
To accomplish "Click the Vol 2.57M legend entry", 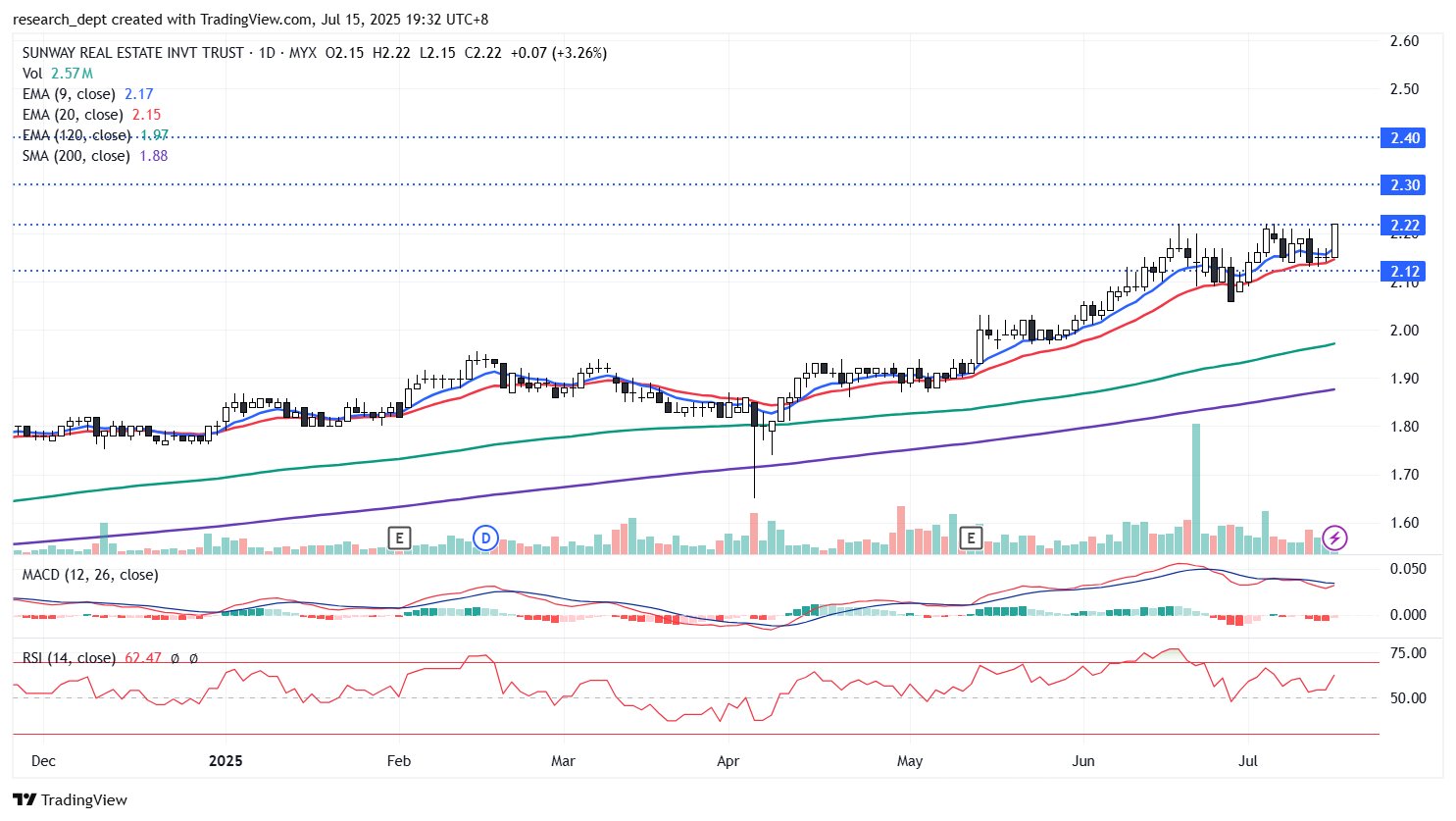I will [58, 74].
